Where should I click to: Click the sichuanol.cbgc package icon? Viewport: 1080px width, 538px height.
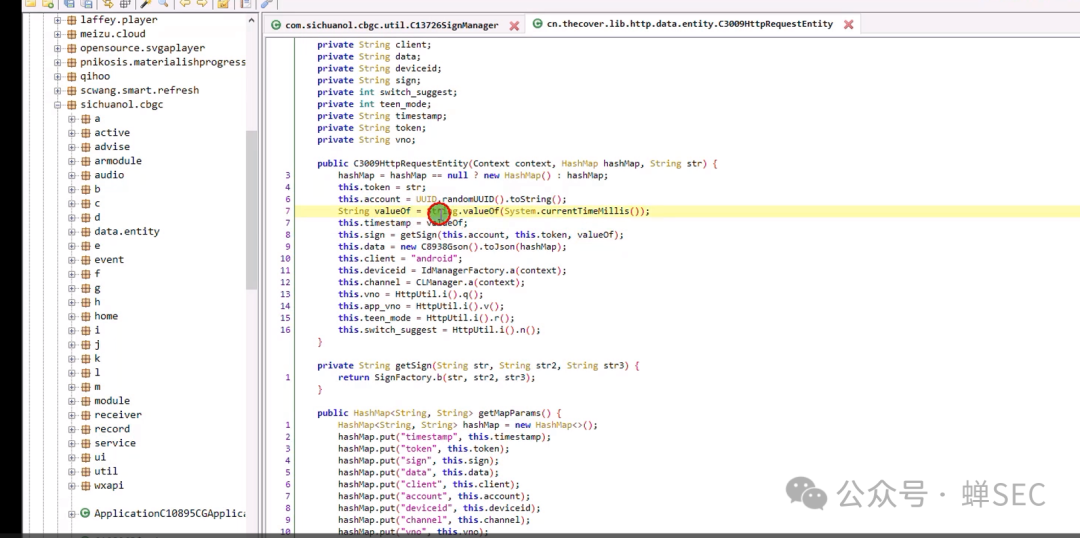point(72,105)
